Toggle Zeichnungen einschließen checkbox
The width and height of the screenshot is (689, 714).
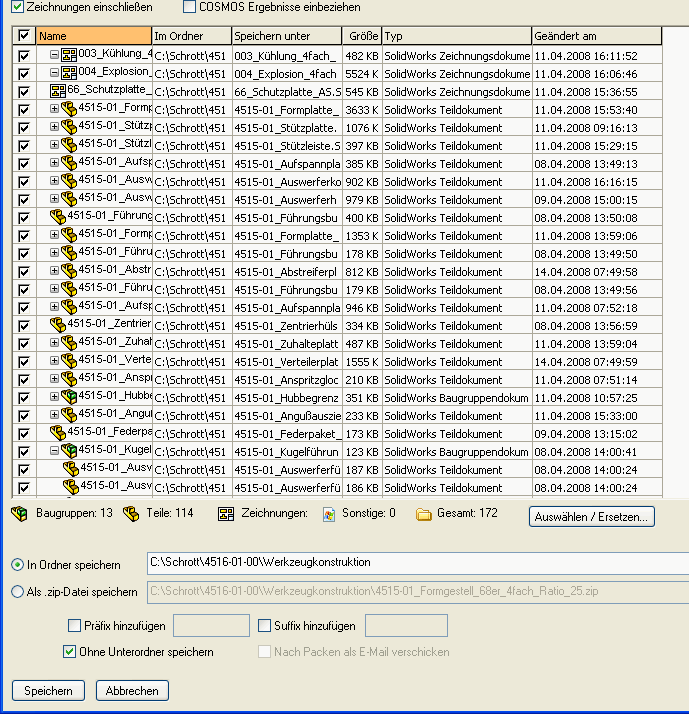point(17,6)
